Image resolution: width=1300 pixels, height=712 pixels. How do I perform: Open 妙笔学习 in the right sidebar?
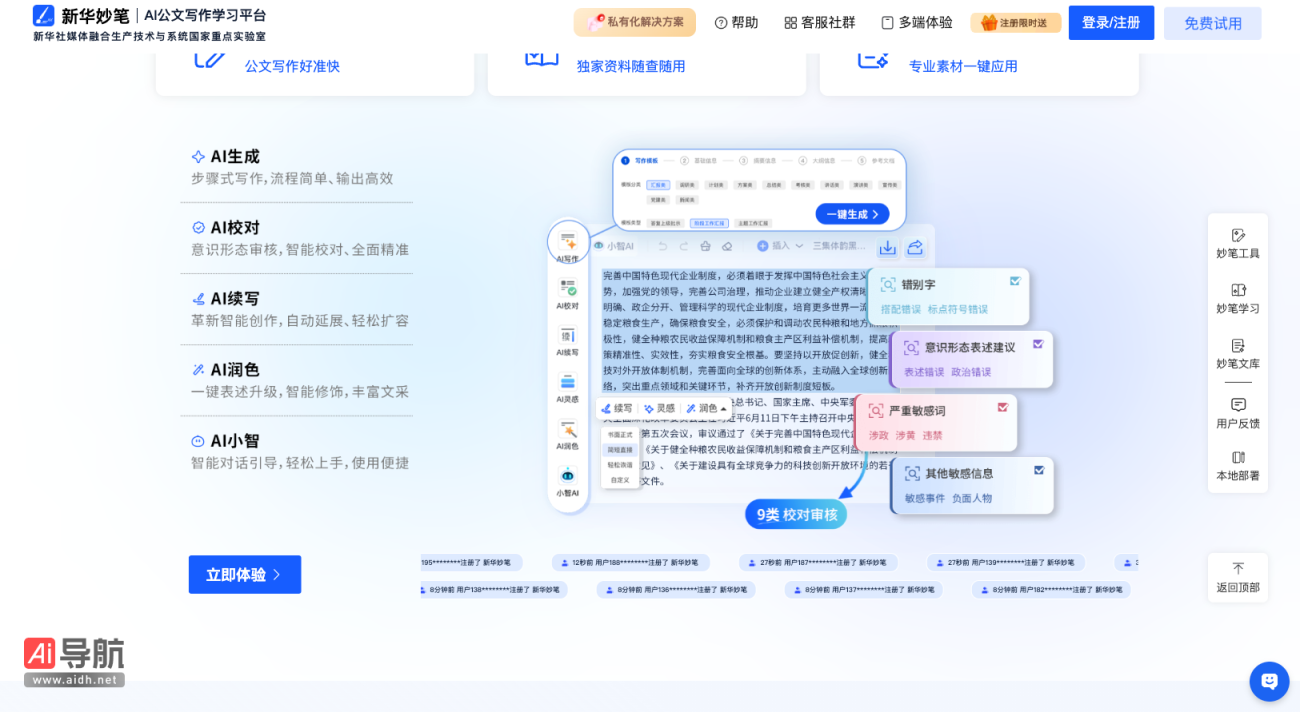pyautogui.click(x=1238, y=298)
